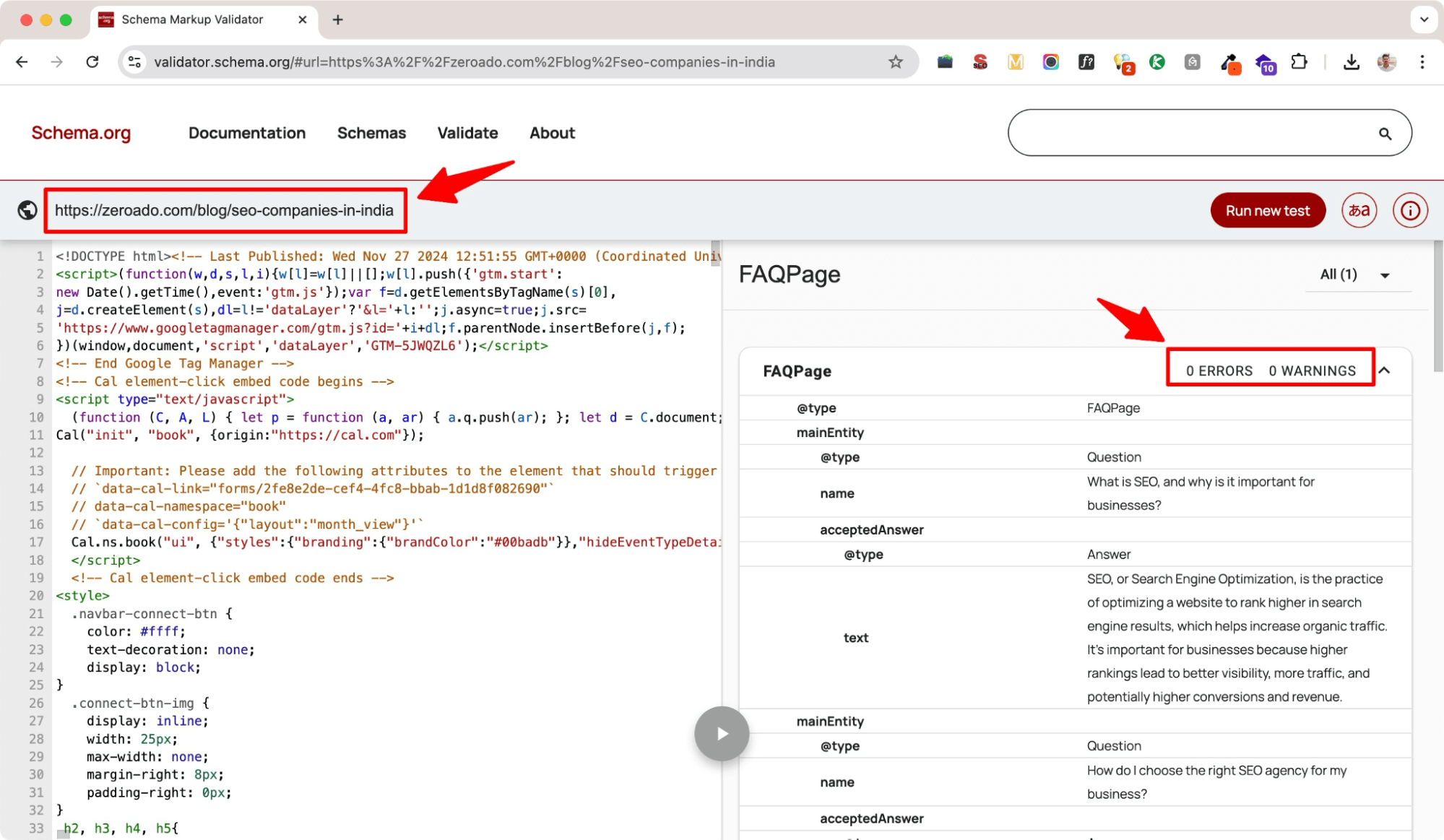
Task: Open the Documentation menu on Schema.org
Action: 246,133
